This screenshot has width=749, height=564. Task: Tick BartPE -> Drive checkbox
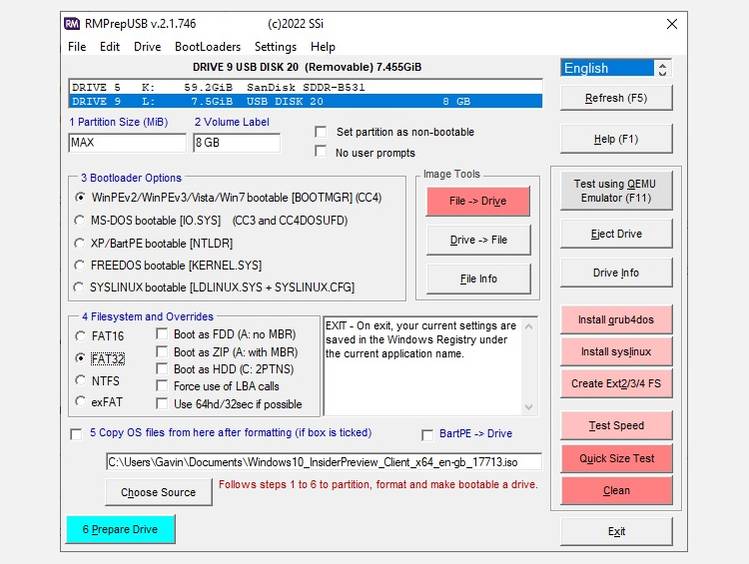click(x=428, y=435)
